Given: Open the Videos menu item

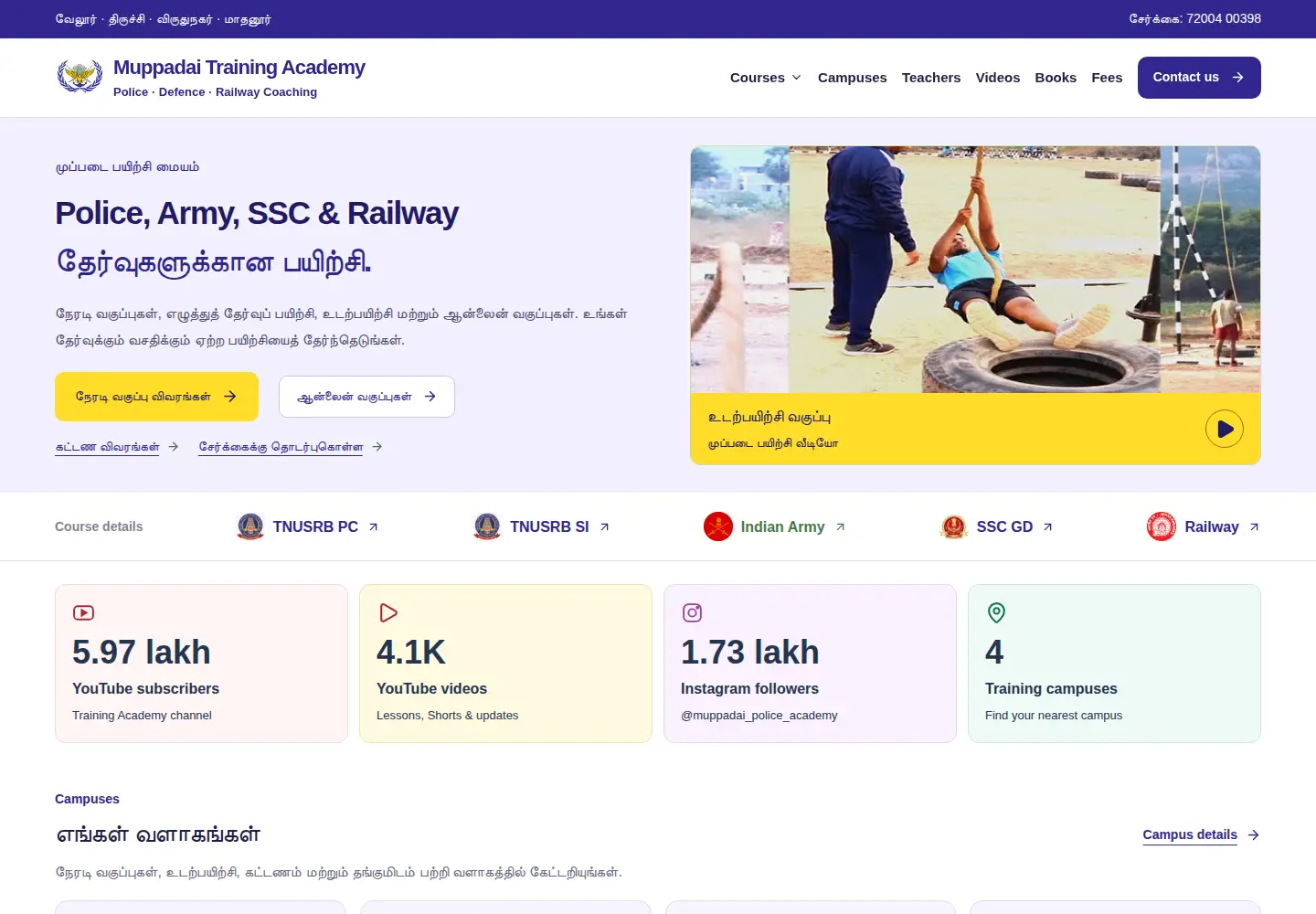Looking at the screenshot, I should 998,78.
